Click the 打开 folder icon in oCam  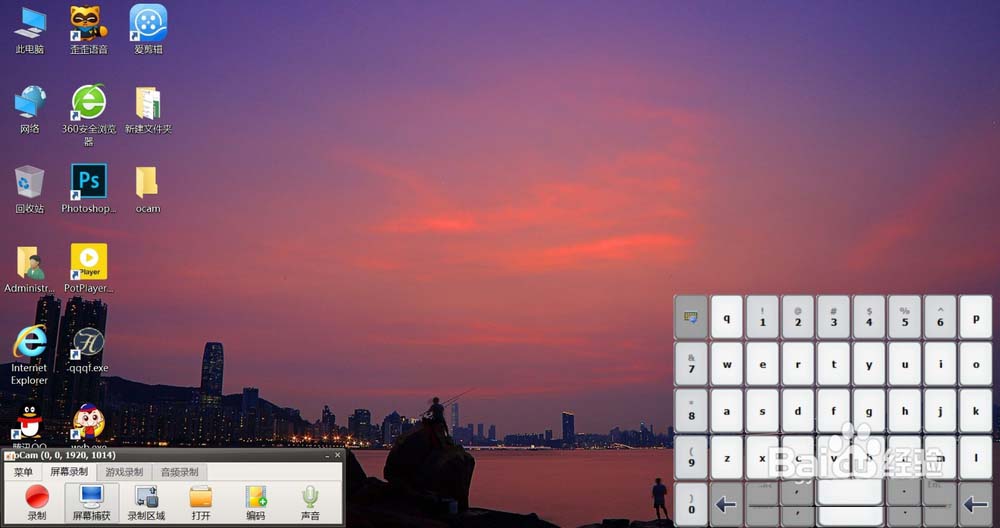201,502
